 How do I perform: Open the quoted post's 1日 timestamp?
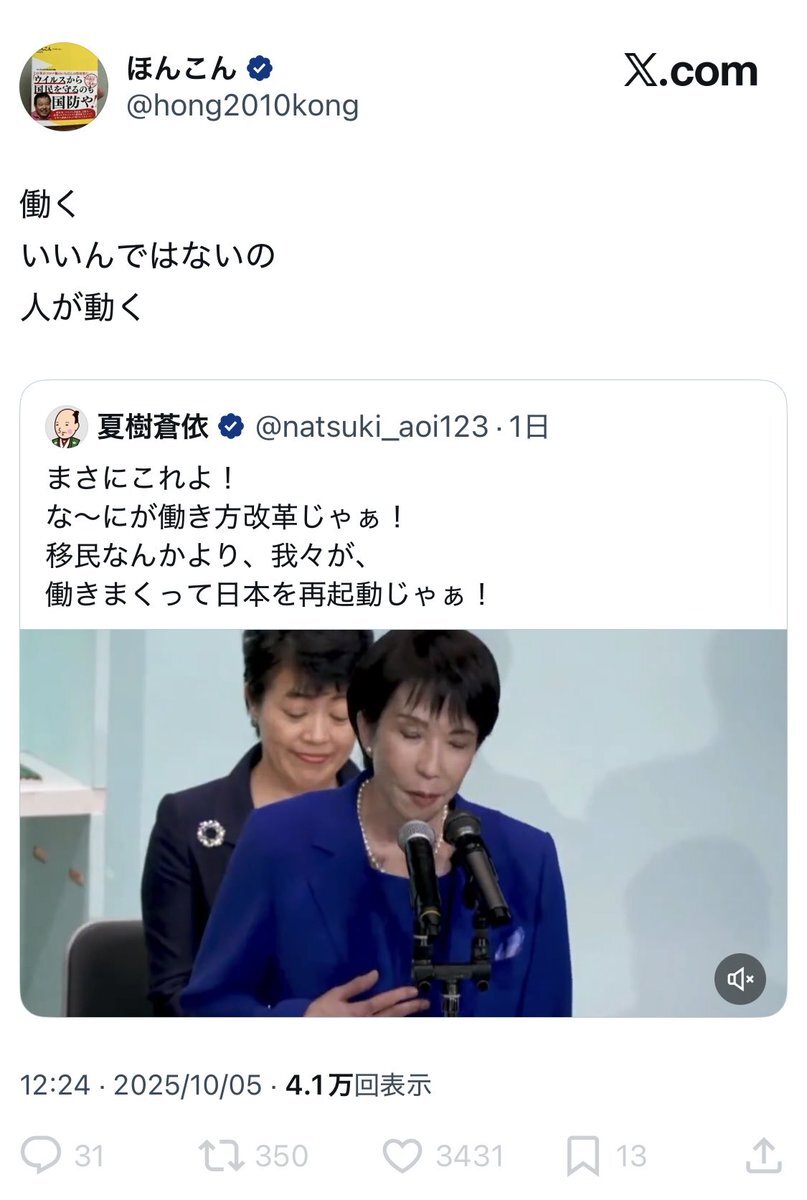[529, 427]
